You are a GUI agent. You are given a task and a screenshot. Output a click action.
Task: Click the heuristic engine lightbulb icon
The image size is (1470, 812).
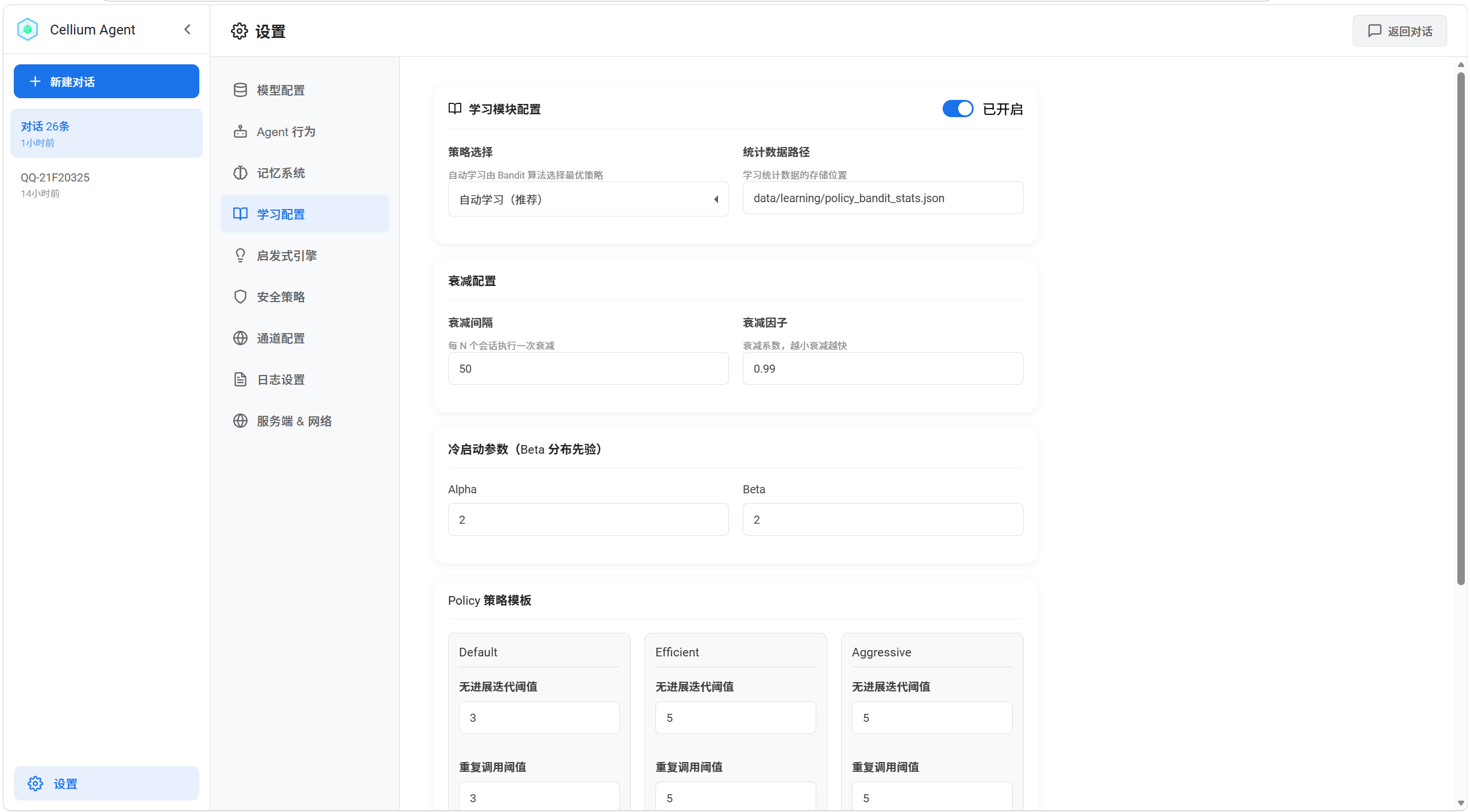click(x=240, y=256)
